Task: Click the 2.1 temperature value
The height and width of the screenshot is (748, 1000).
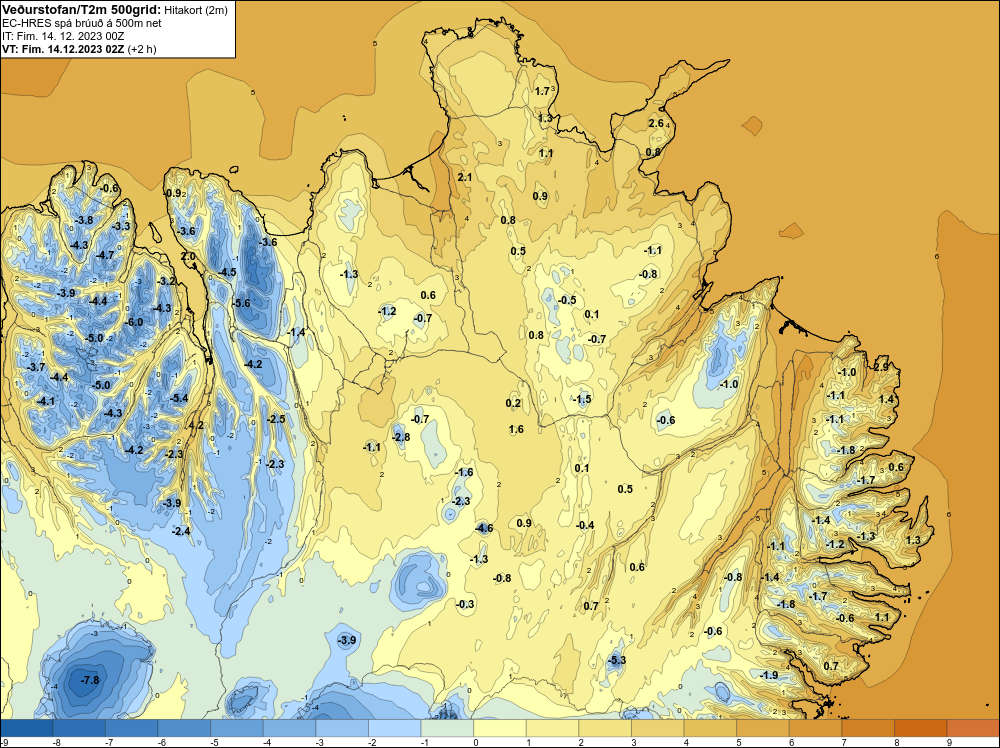Action: point(465,177)
